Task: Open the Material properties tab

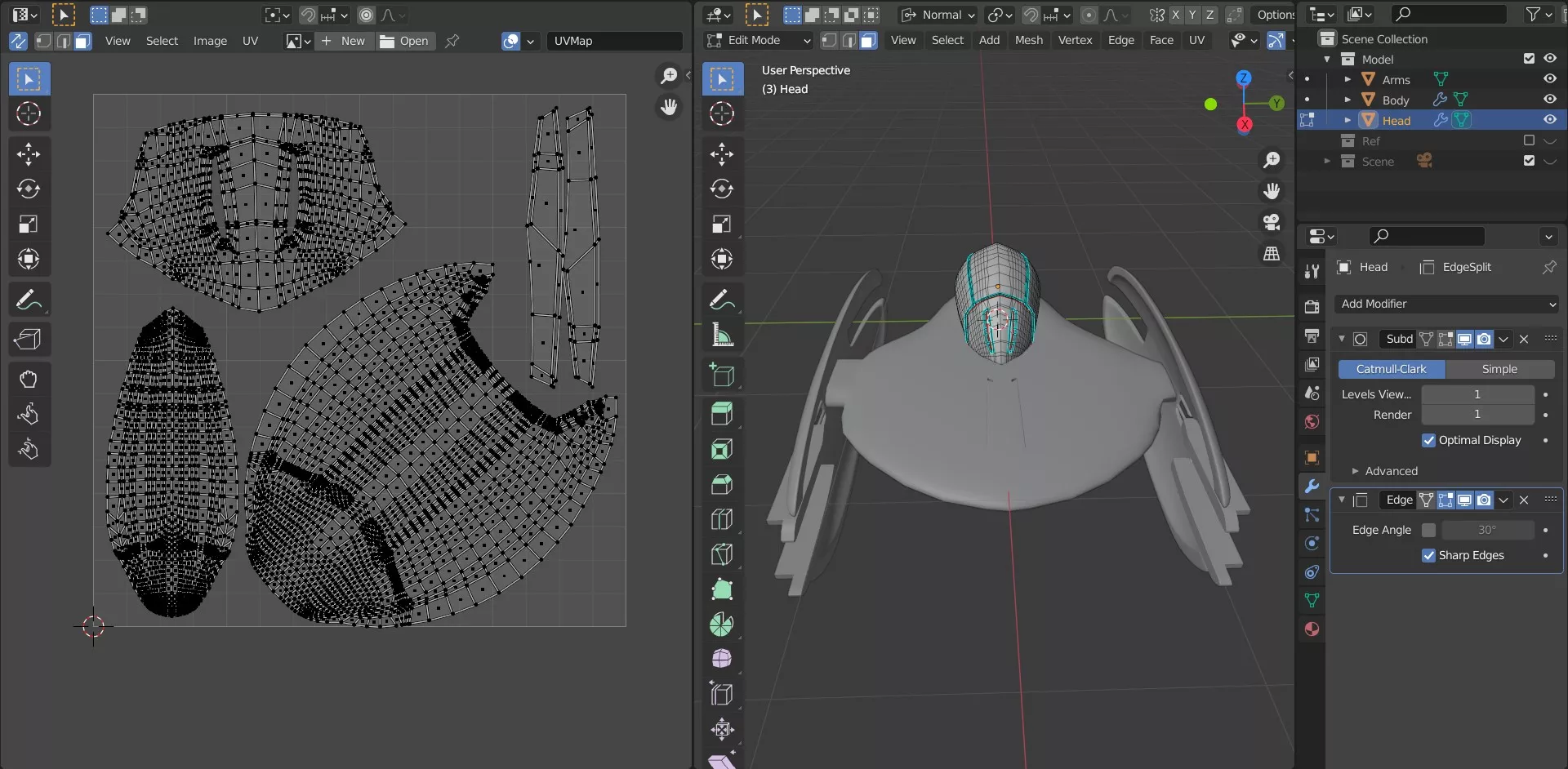Action: 1312,629
